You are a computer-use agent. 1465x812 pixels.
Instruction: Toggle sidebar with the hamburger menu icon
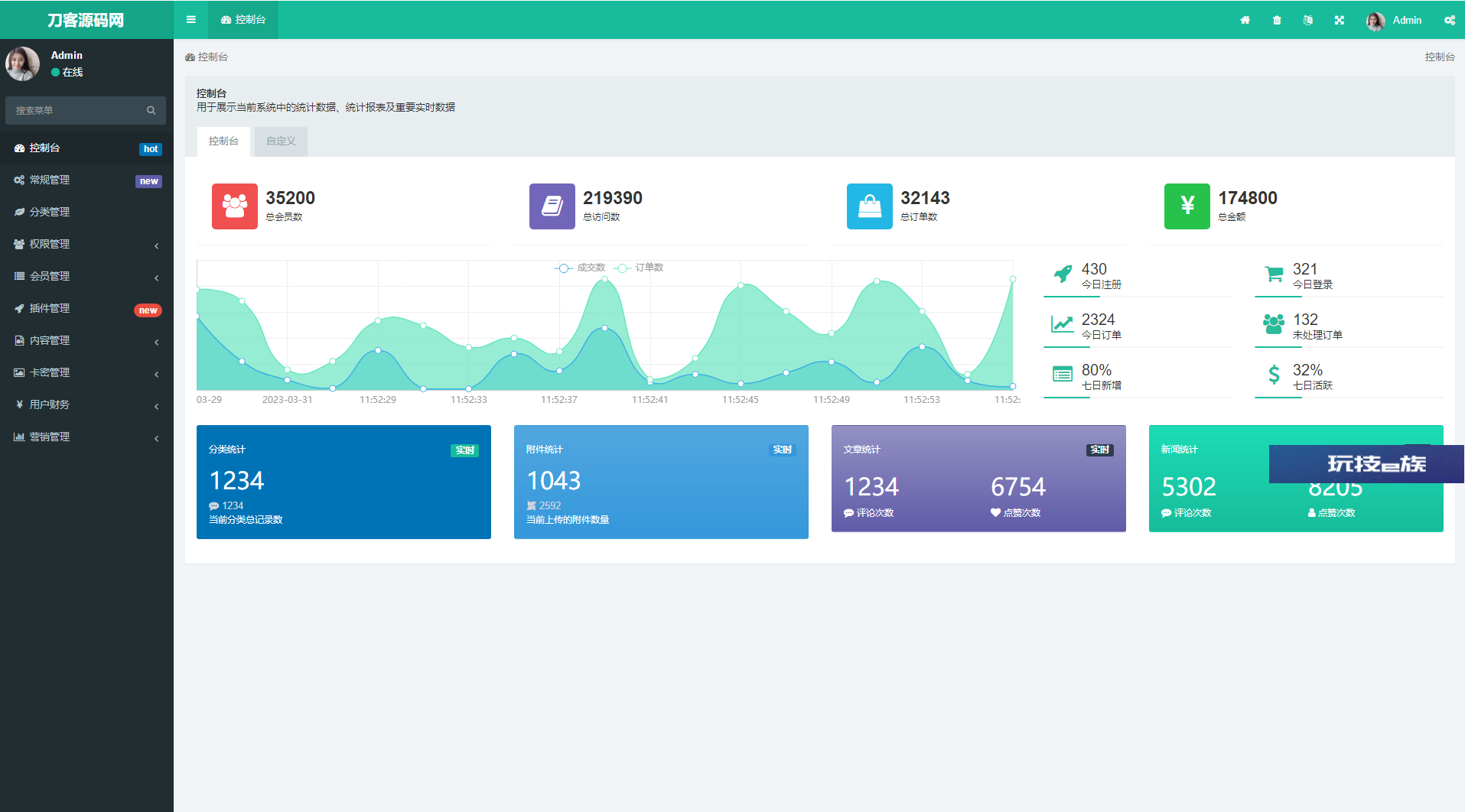pyautogui.click(x=191, y=20)
